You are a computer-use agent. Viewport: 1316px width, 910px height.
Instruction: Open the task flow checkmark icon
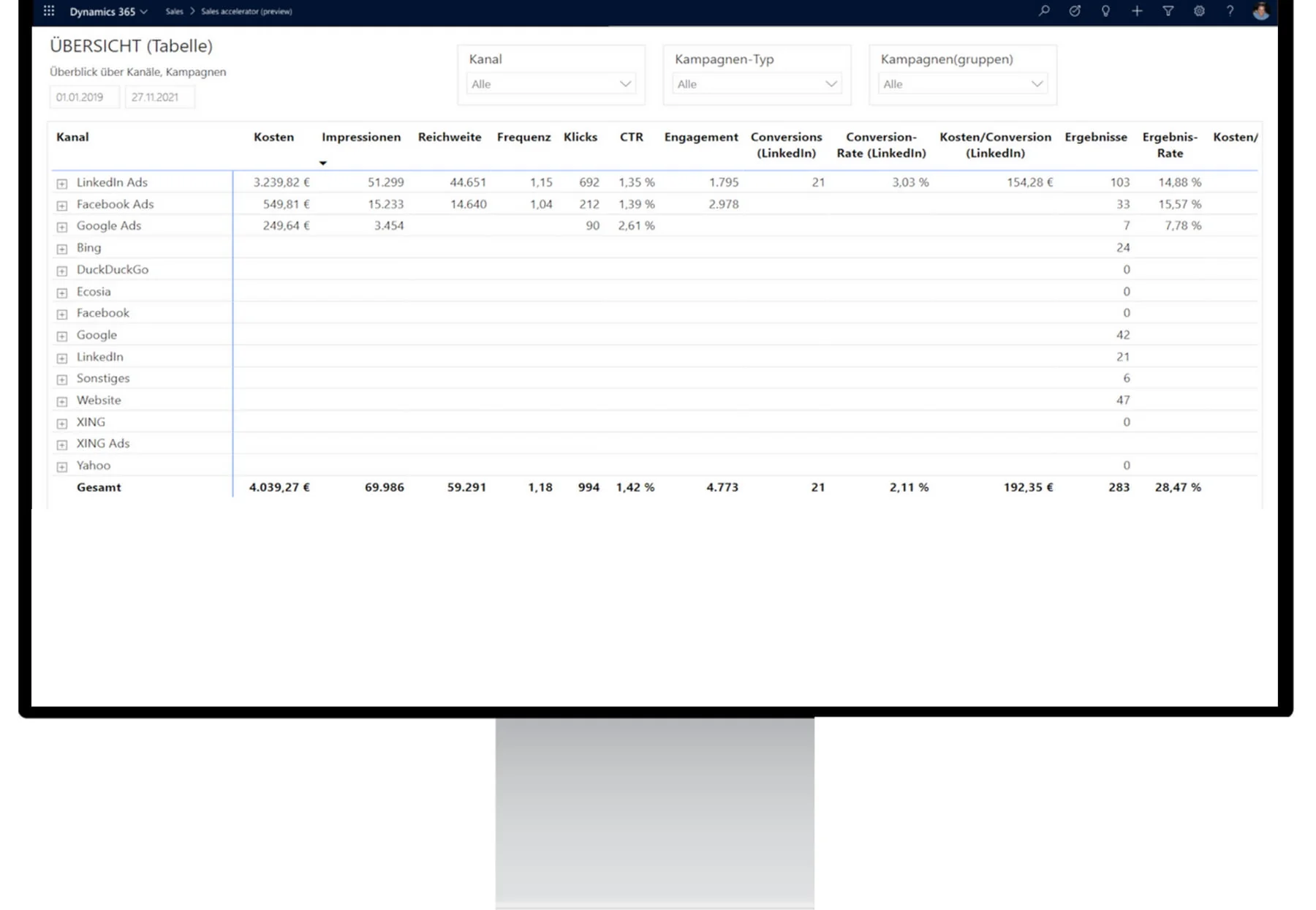[1075, 11]
